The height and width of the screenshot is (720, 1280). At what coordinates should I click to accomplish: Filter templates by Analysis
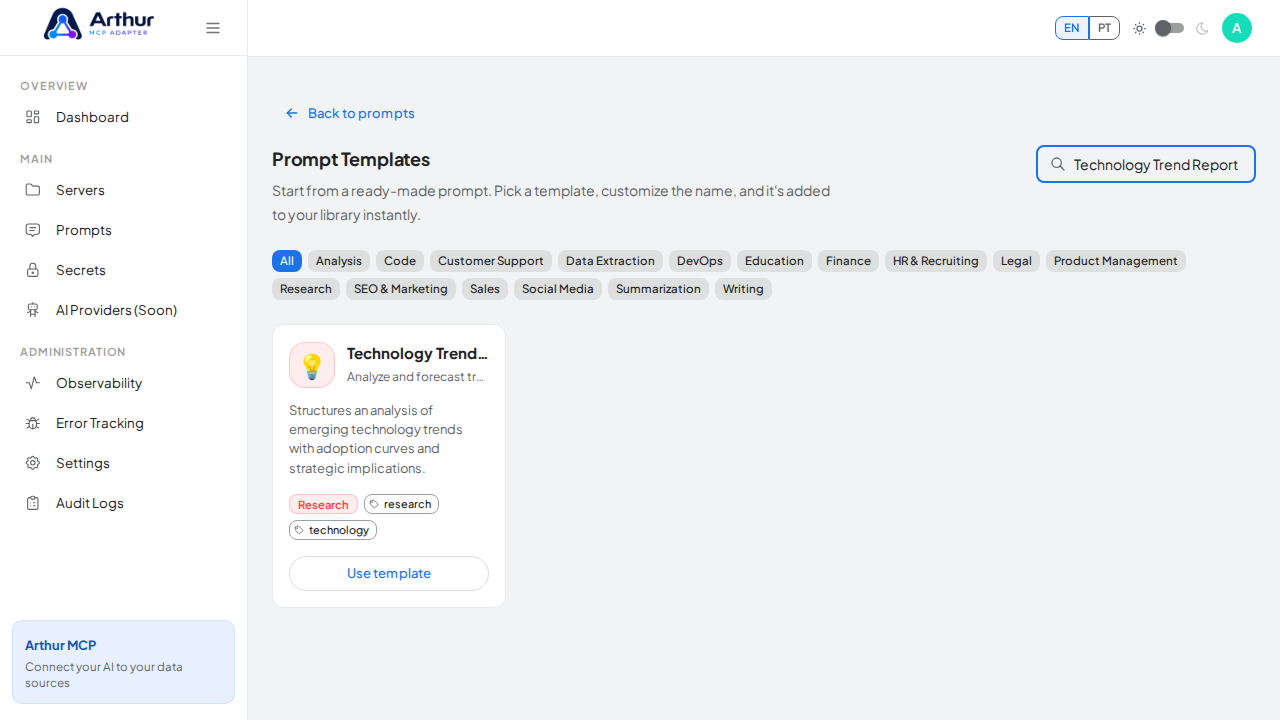(339, 261)
